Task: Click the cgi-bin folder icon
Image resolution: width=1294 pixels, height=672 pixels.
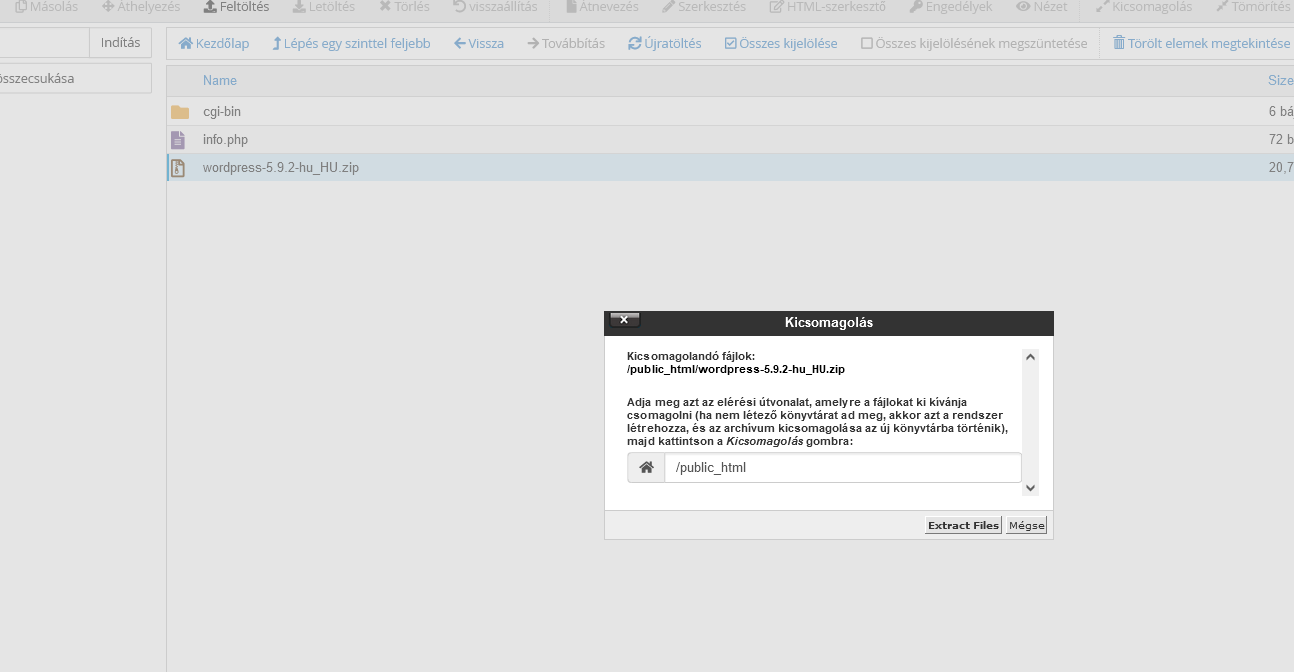Action: point(180,112)
